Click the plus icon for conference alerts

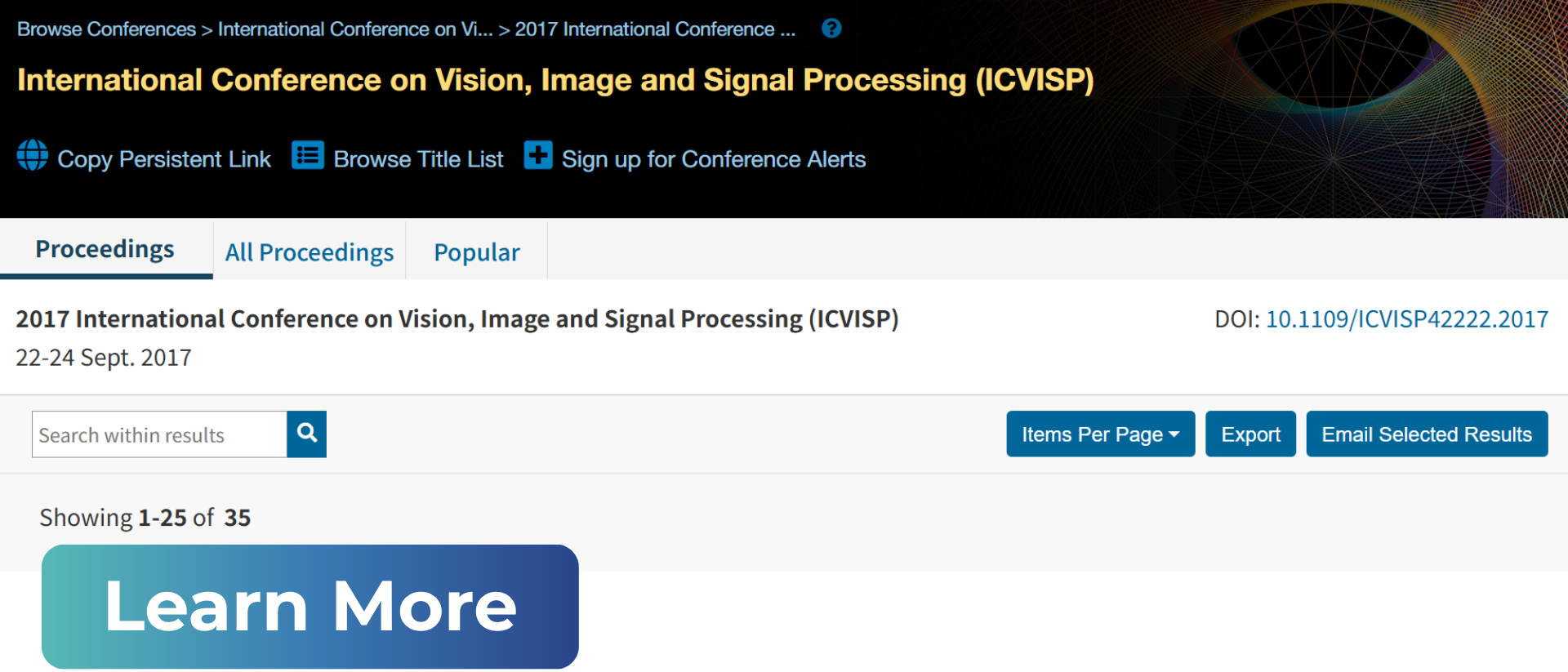(538, 155)
